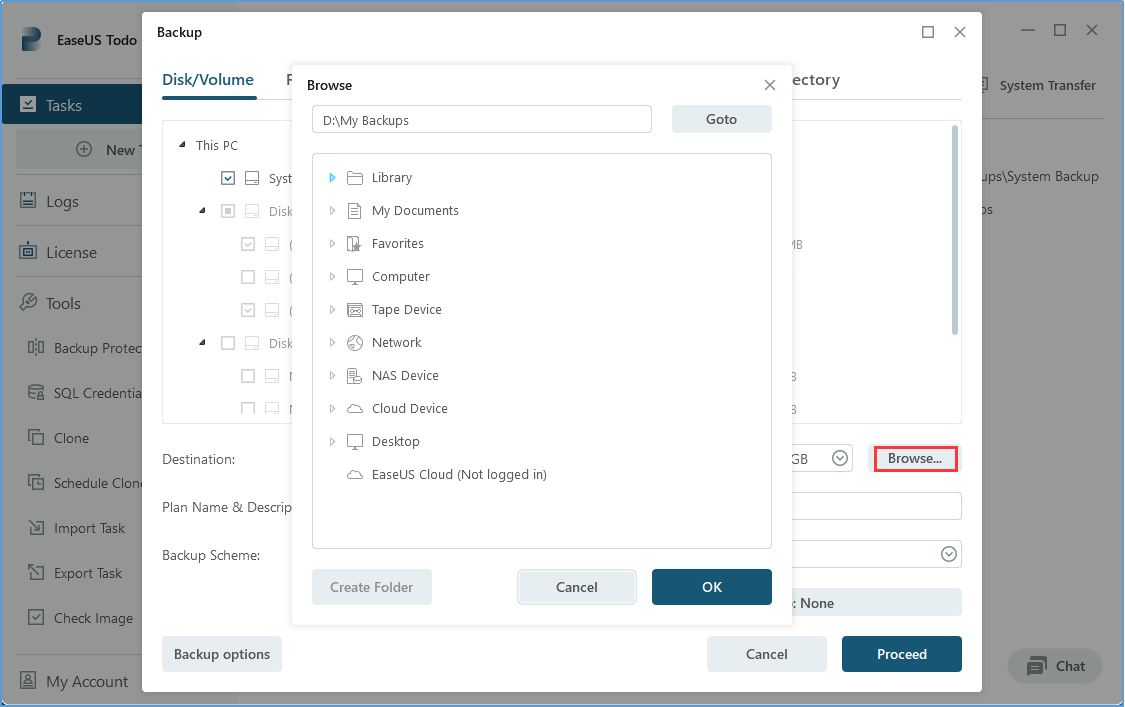Click the D:\My Backups path field
The width and height of the screenshot is (1125, 707).
coord(482,119)
